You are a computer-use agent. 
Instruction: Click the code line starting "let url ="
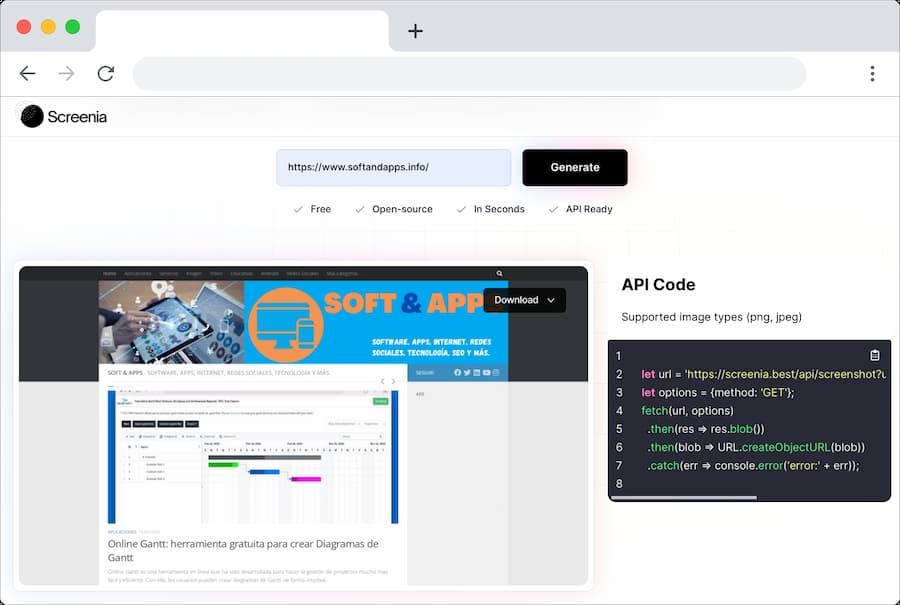click(763, 374)
